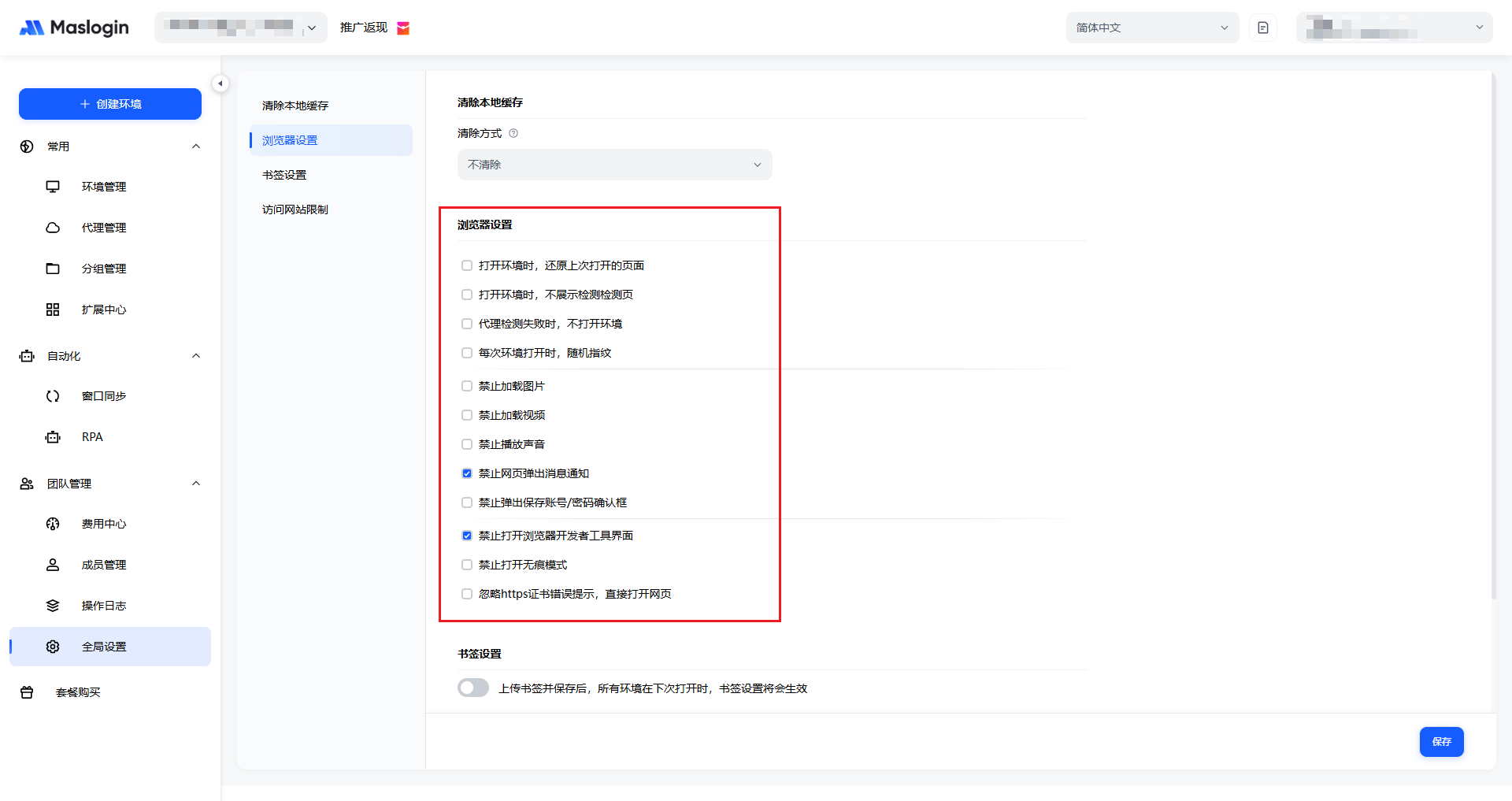The height and width of the screenshot is (801, 1512).
Task: Open the 清除方式 dropdown showing 不清除
Action: pos(614,165)
